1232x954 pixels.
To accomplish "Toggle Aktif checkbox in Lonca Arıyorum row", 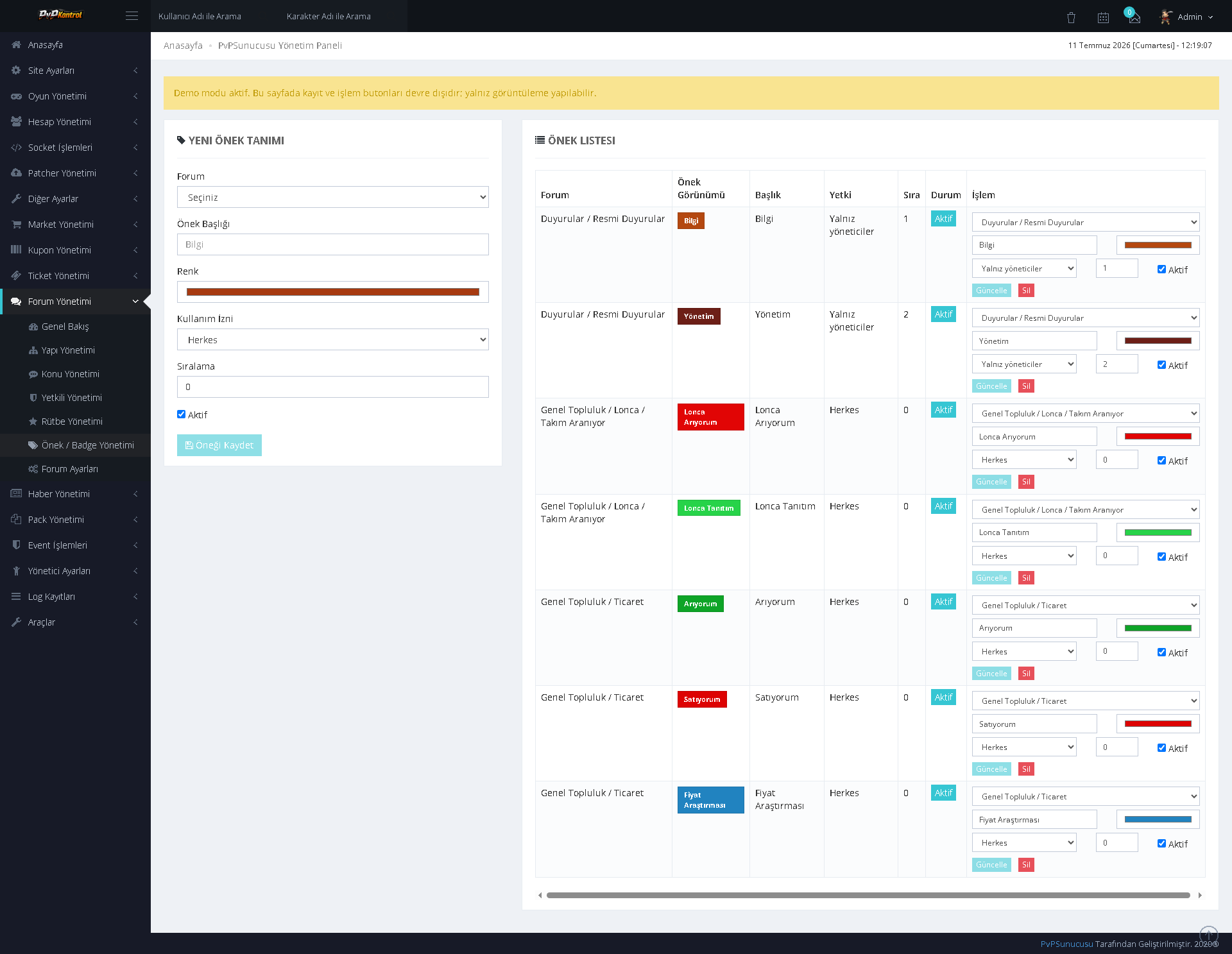I will click(1161, 461).
